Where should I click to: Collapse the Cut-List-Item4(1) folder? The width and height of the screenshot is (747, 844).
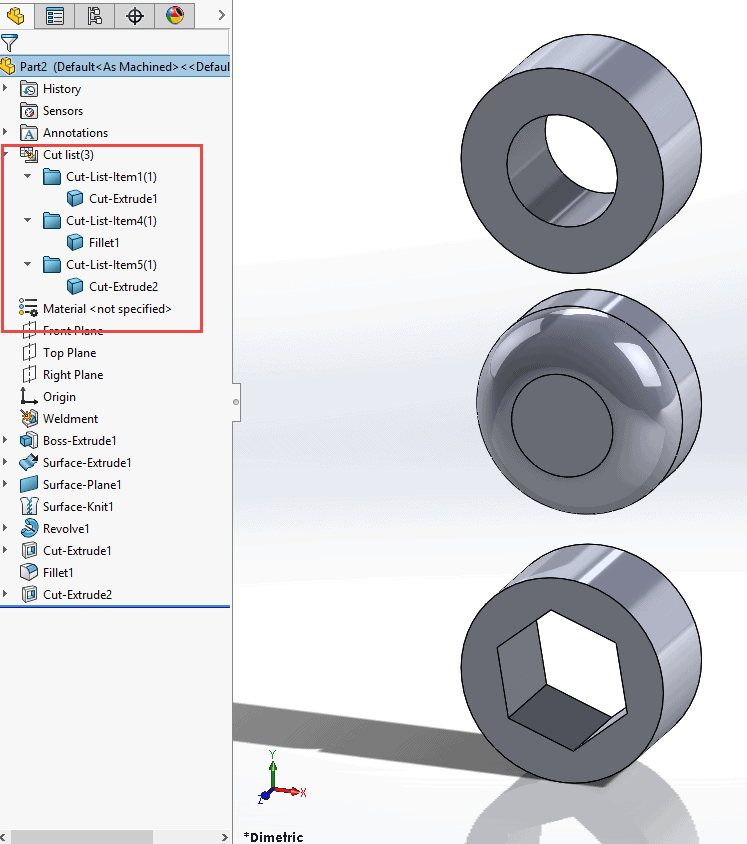[27, 220]
